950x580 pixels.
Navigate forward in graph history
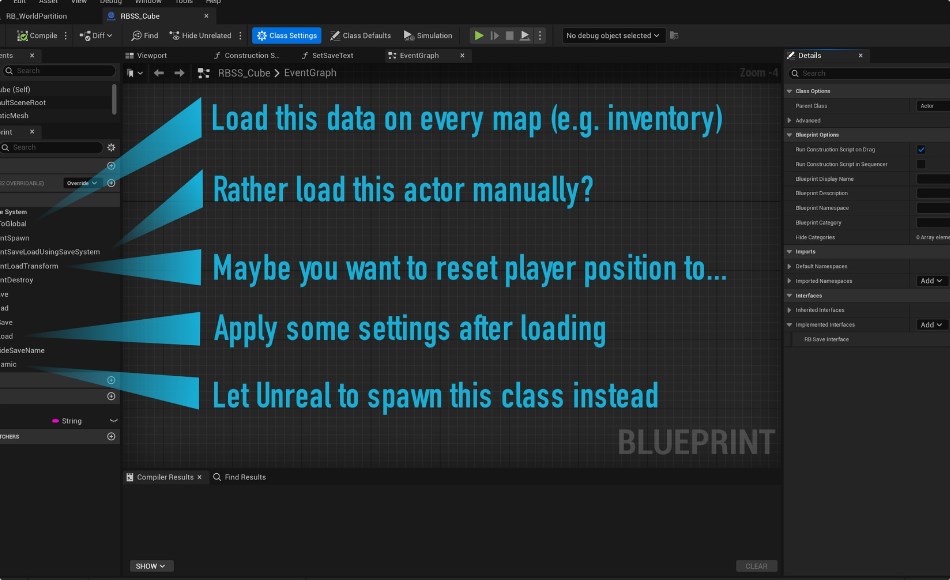(x=179, y=73)
